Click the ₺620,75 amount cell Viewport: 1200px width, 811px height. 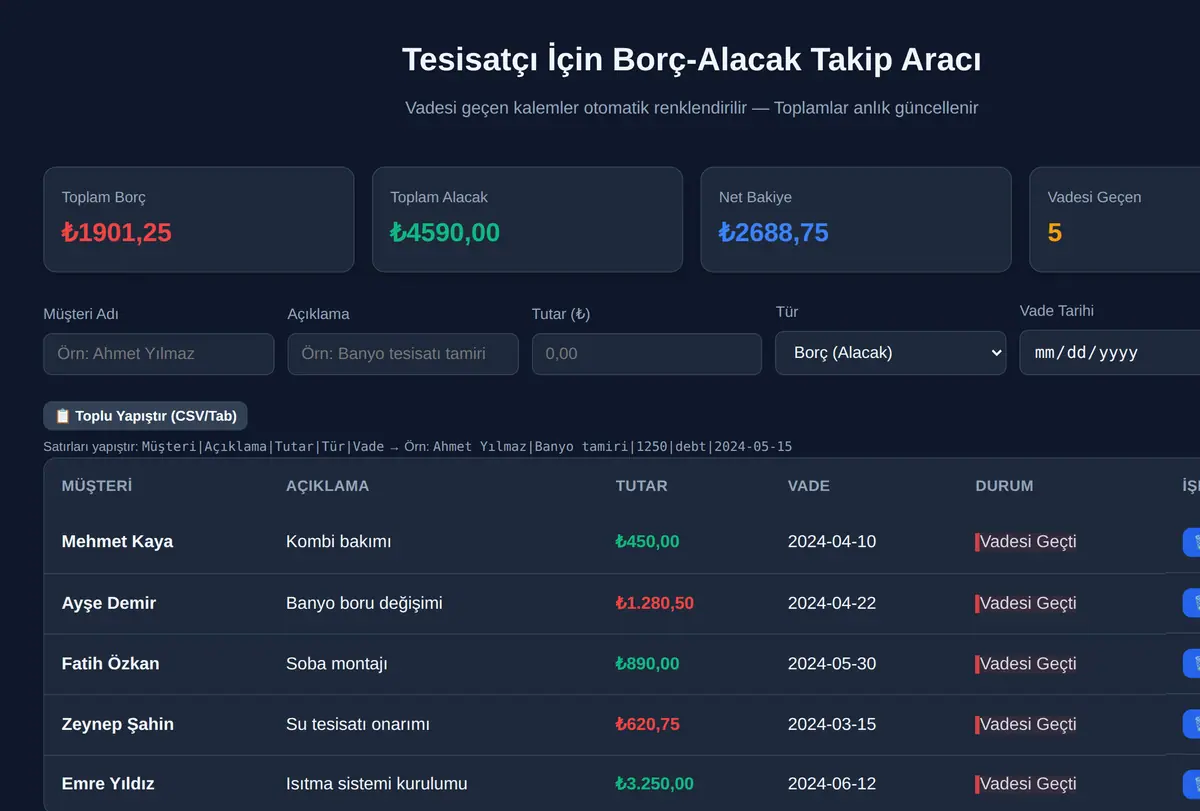pyautogui.click(x=647, y=724)
